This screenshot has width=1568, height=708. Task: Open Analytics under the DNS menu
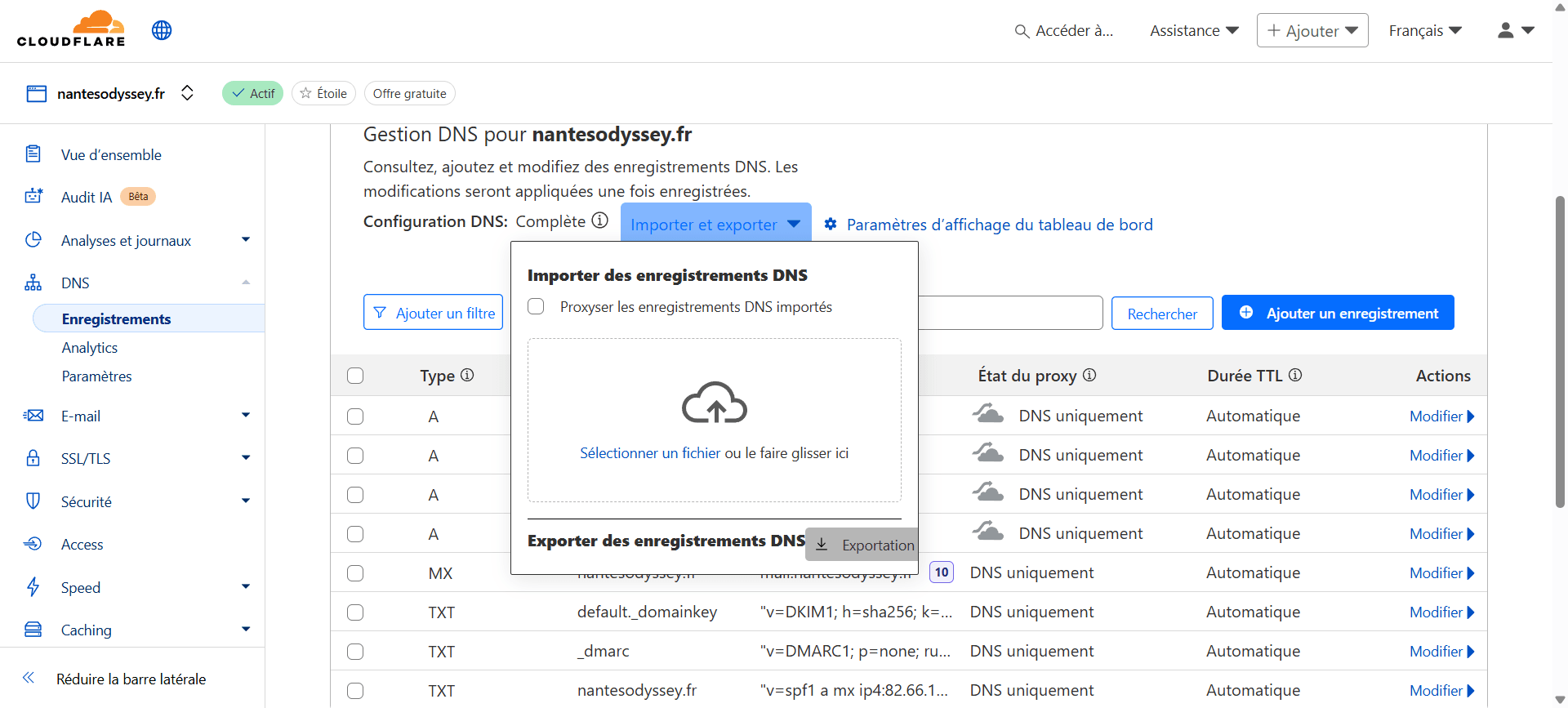[x=90, y=348]
